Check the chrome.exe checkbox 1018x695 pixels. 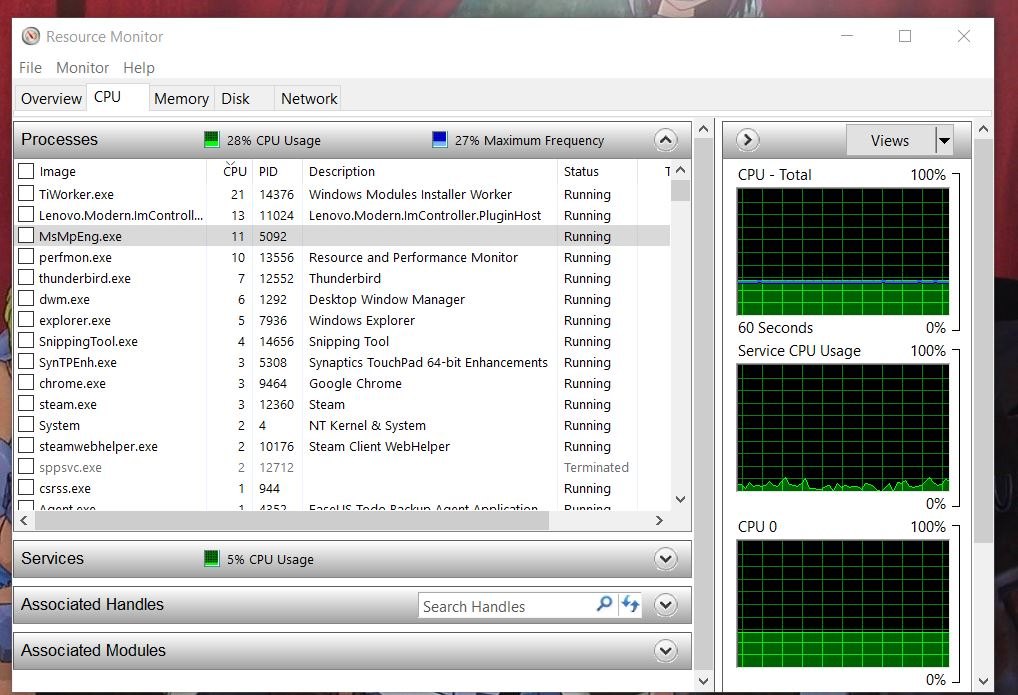pyautogui.click(x=26, y=383)
